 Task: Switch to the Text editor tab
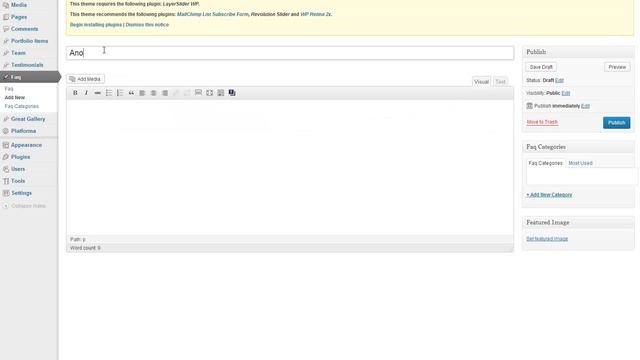coord(500,82)
